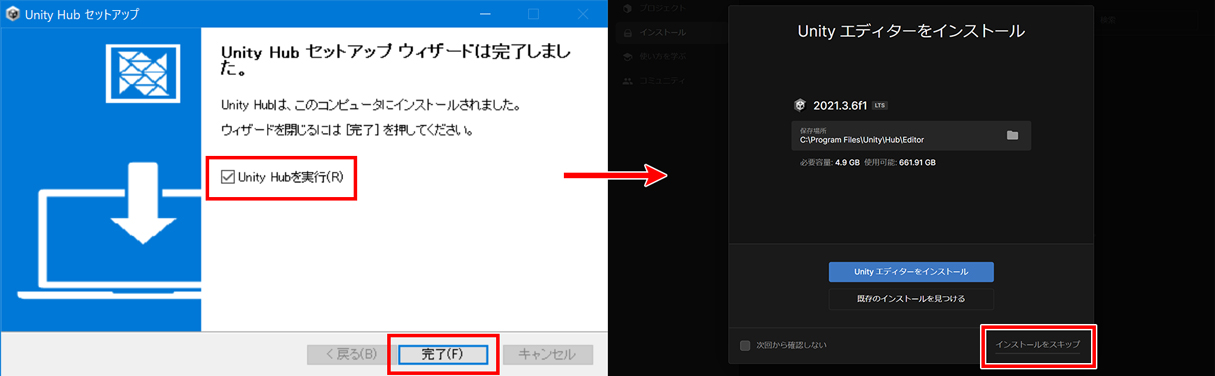Enable the 次回から確認しない checkbox
This screenshot has width=1215, height=376.
[745, 346]
